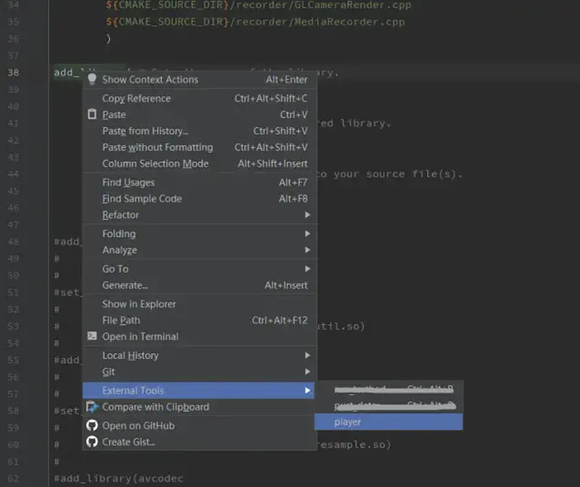
Task: Click the Compare with Clipboard icon
Action: click(x=92, y=407)
